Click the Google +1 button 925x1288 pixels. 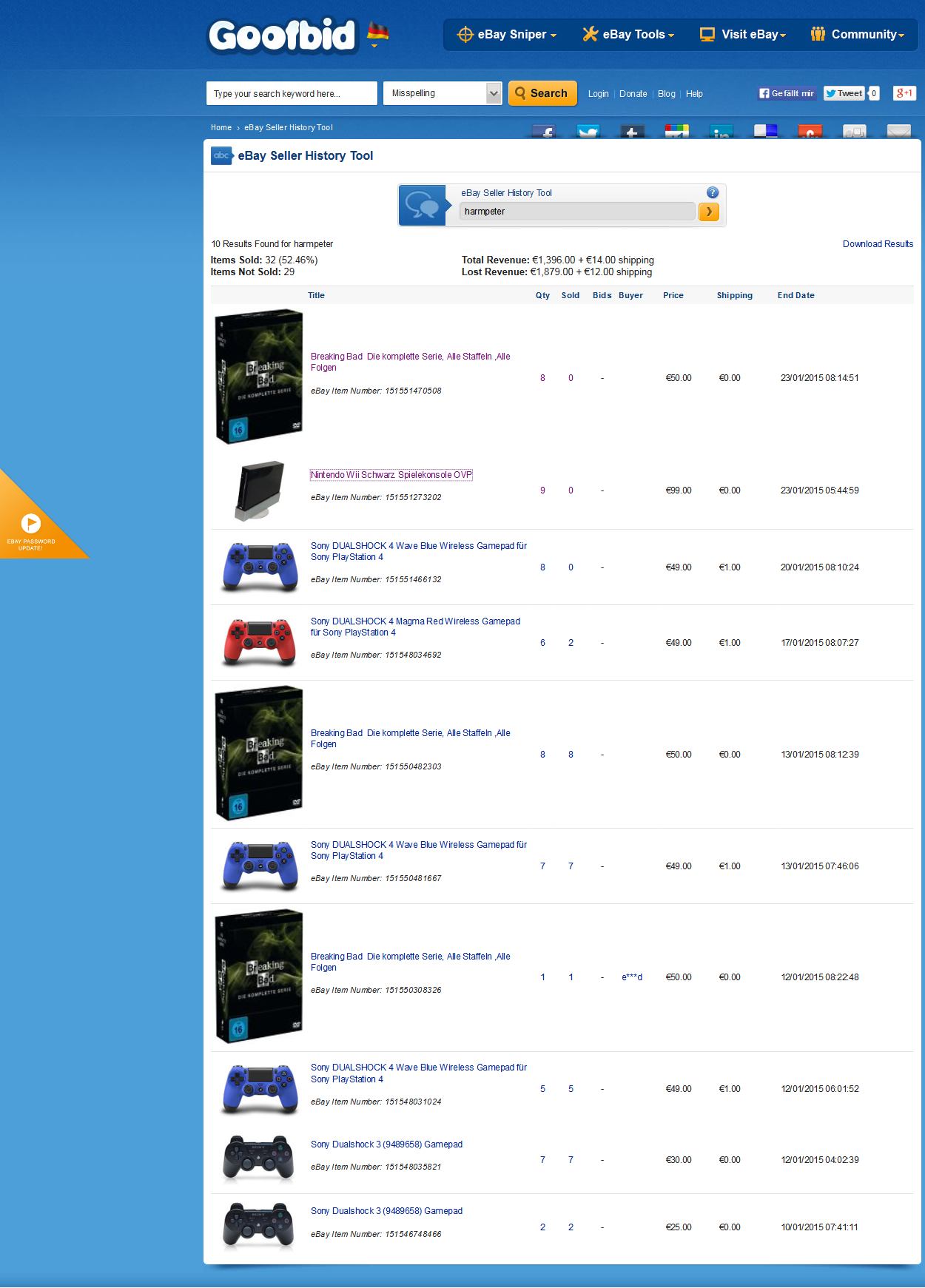(904, 93)
